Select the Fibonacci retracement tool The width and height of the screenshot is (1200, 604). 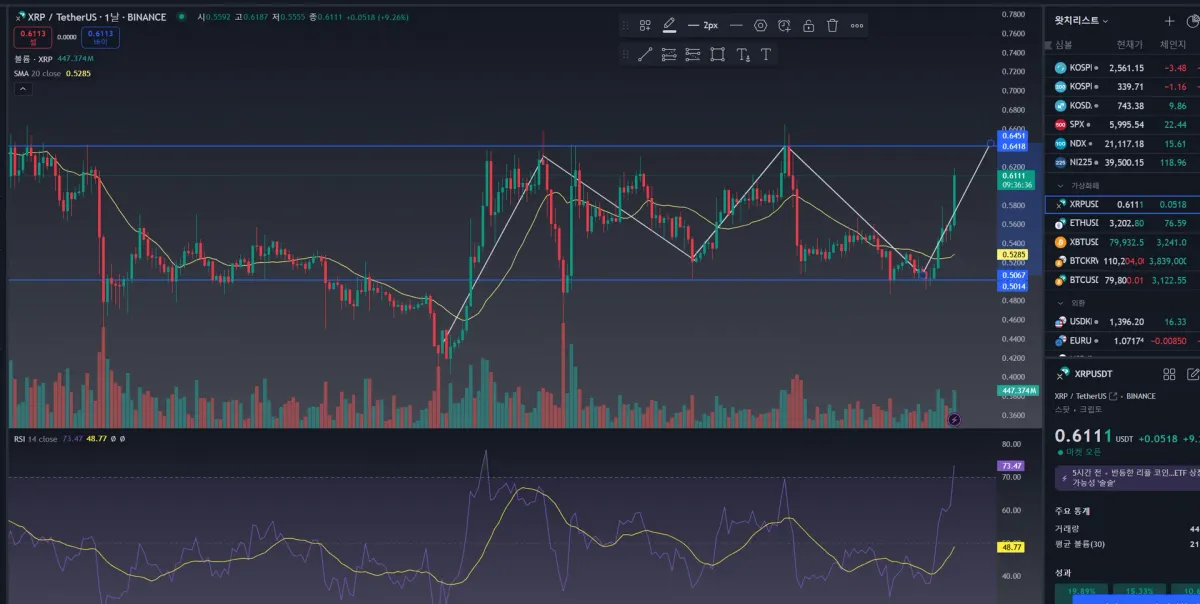click(x=669, y=54)
